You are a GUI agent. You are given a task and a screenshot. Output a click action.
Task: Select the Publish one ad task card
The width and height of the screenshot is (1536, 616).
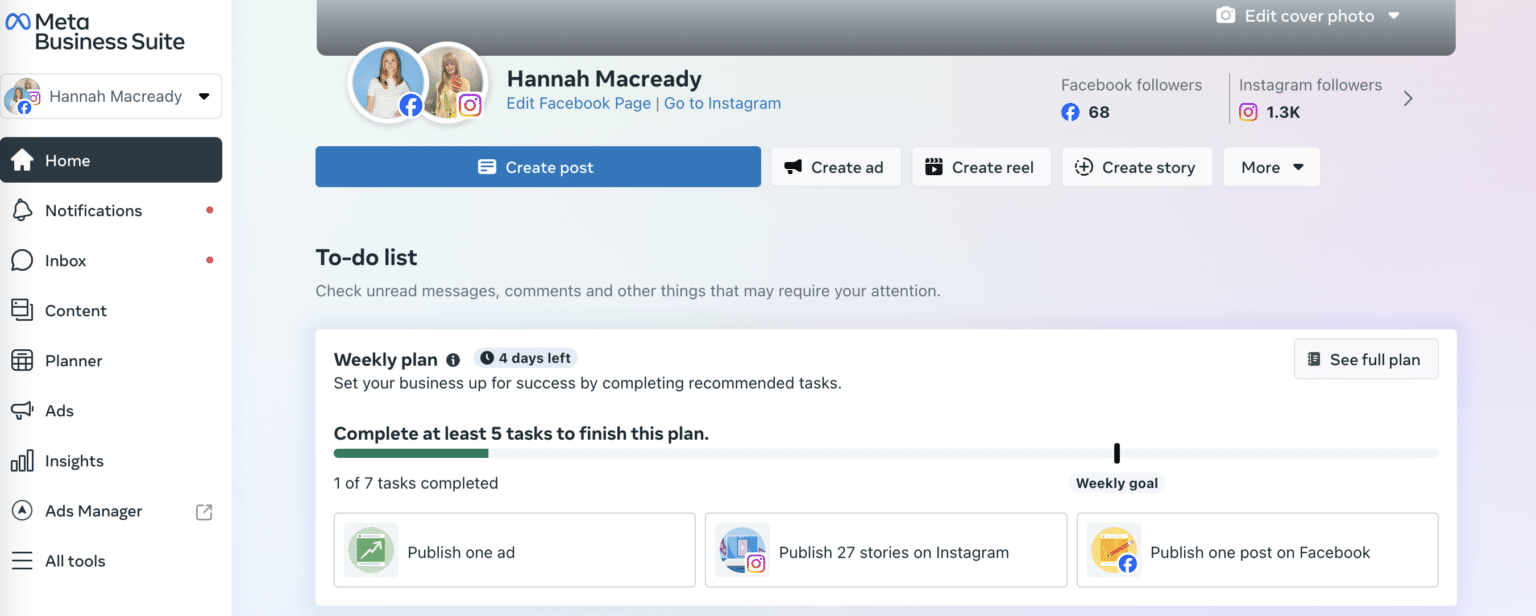(513, 550)
